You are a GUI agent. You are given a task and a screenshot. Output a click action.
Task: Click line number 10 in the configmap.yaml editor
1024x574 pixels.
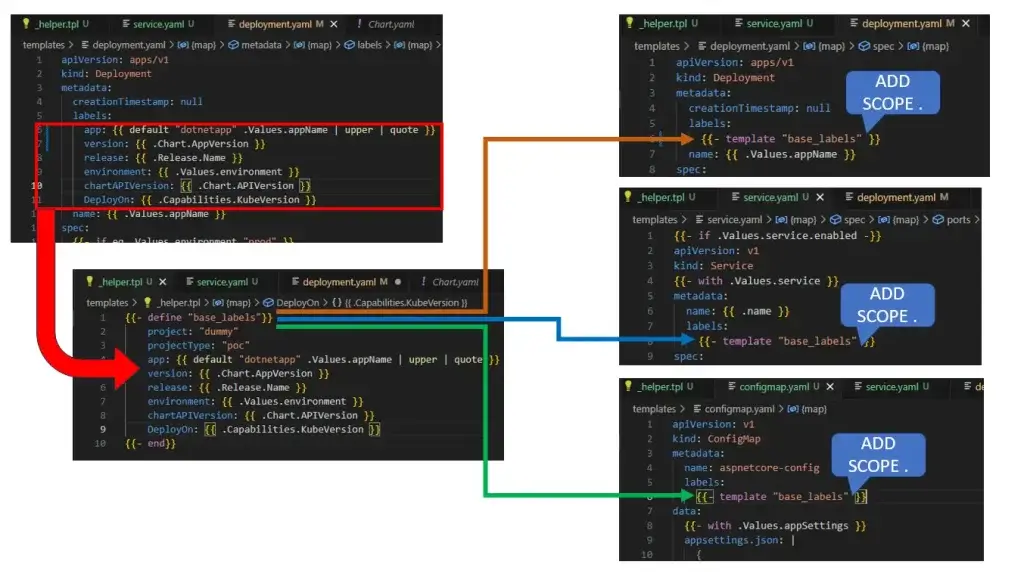point(646,554)
